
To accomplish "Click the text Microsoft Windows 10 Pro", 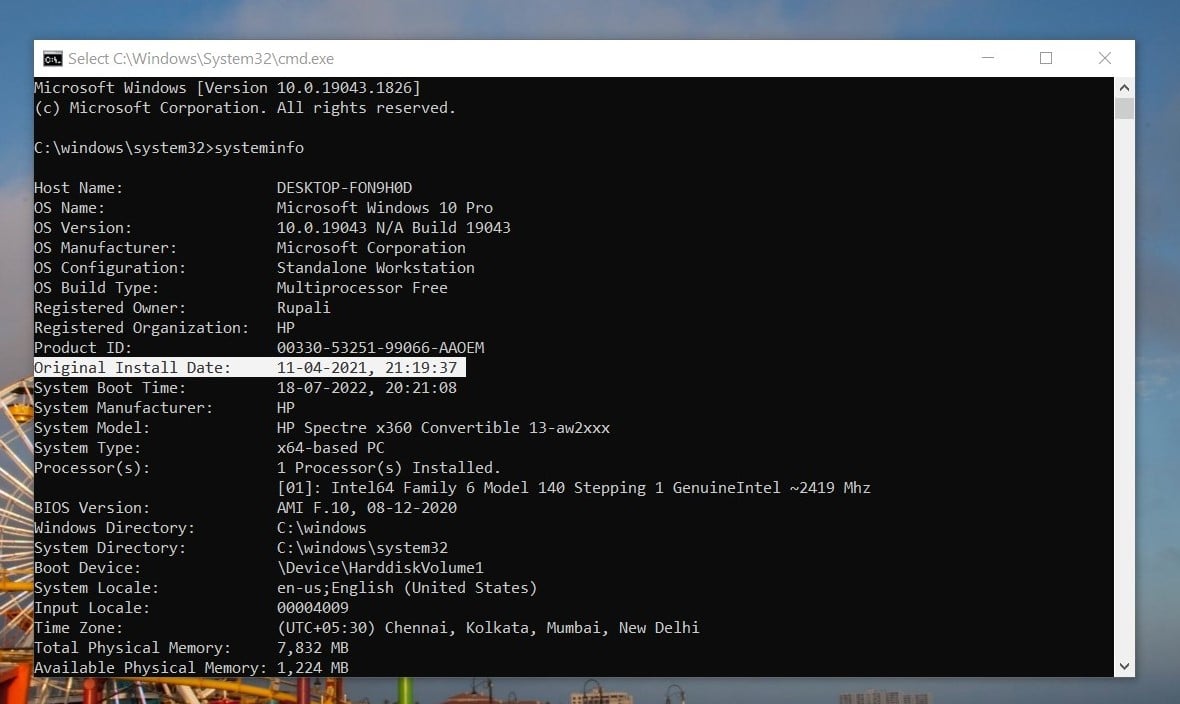I will (x=385, y=208).
